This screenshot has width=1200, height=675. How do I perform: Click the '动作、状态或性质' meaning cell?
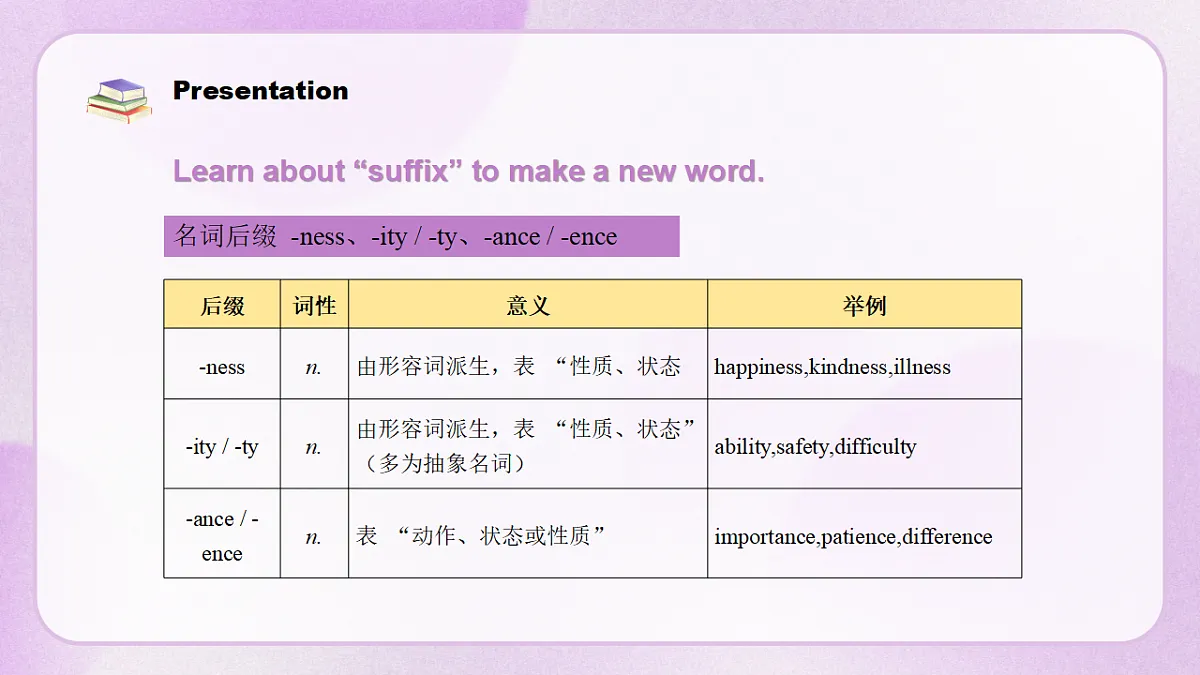528,534
